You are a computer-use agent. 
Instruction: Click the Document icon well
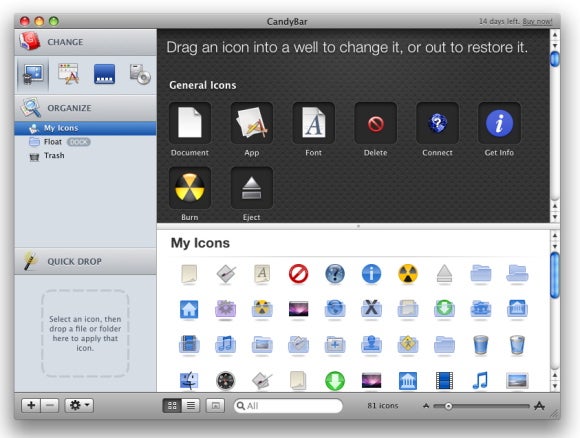pos(190,123)
